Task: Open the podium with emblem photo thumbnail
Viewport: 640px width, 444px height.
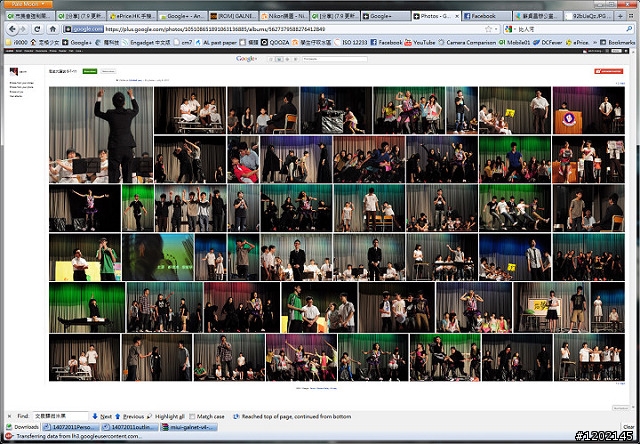Action: [x=589, y=110]
